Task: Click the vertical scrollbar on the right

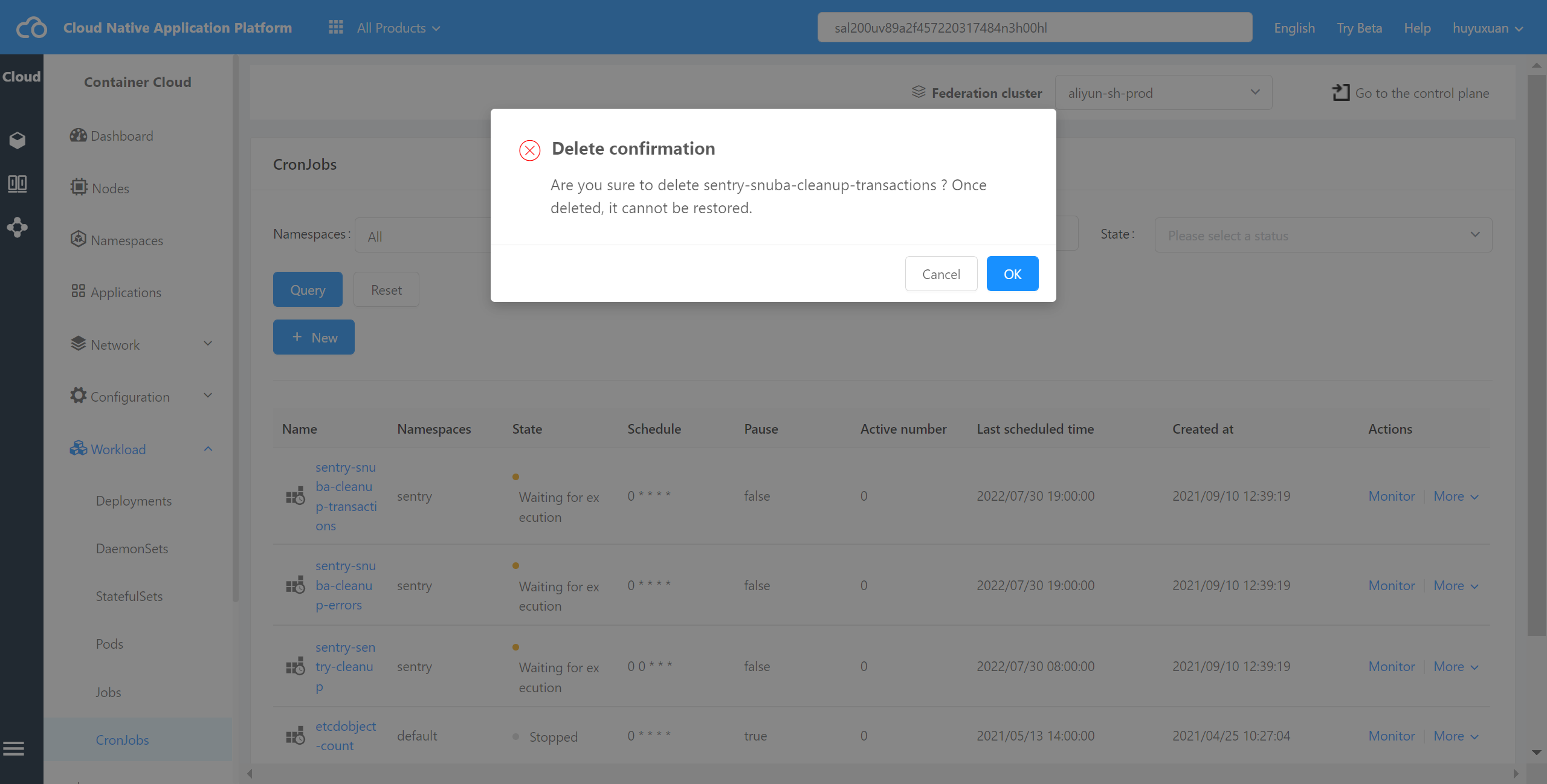Action: [x=1536, y=355]
